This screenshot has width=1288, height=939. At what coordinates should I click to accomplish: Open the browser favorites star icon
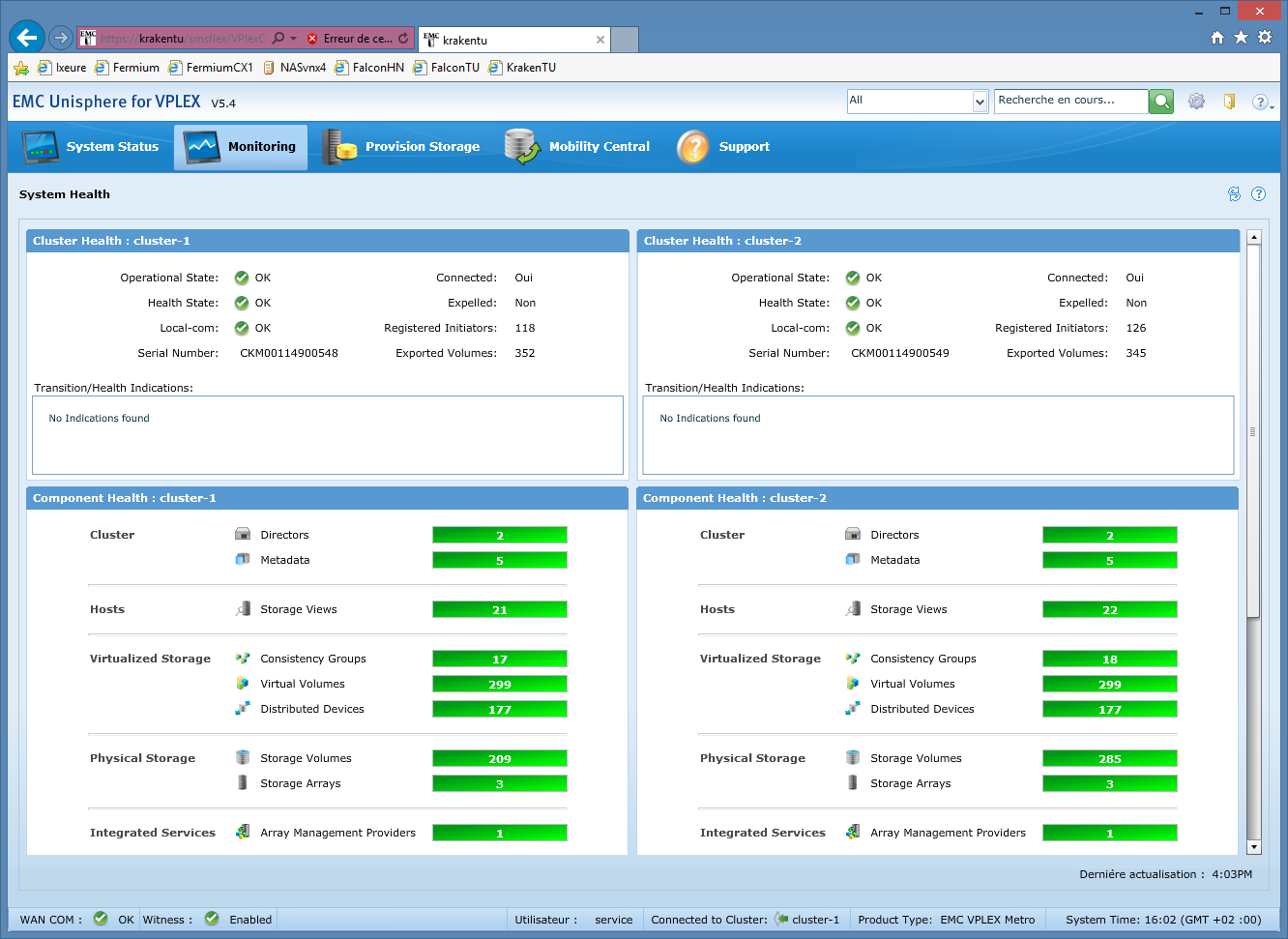pos(1241,38)
